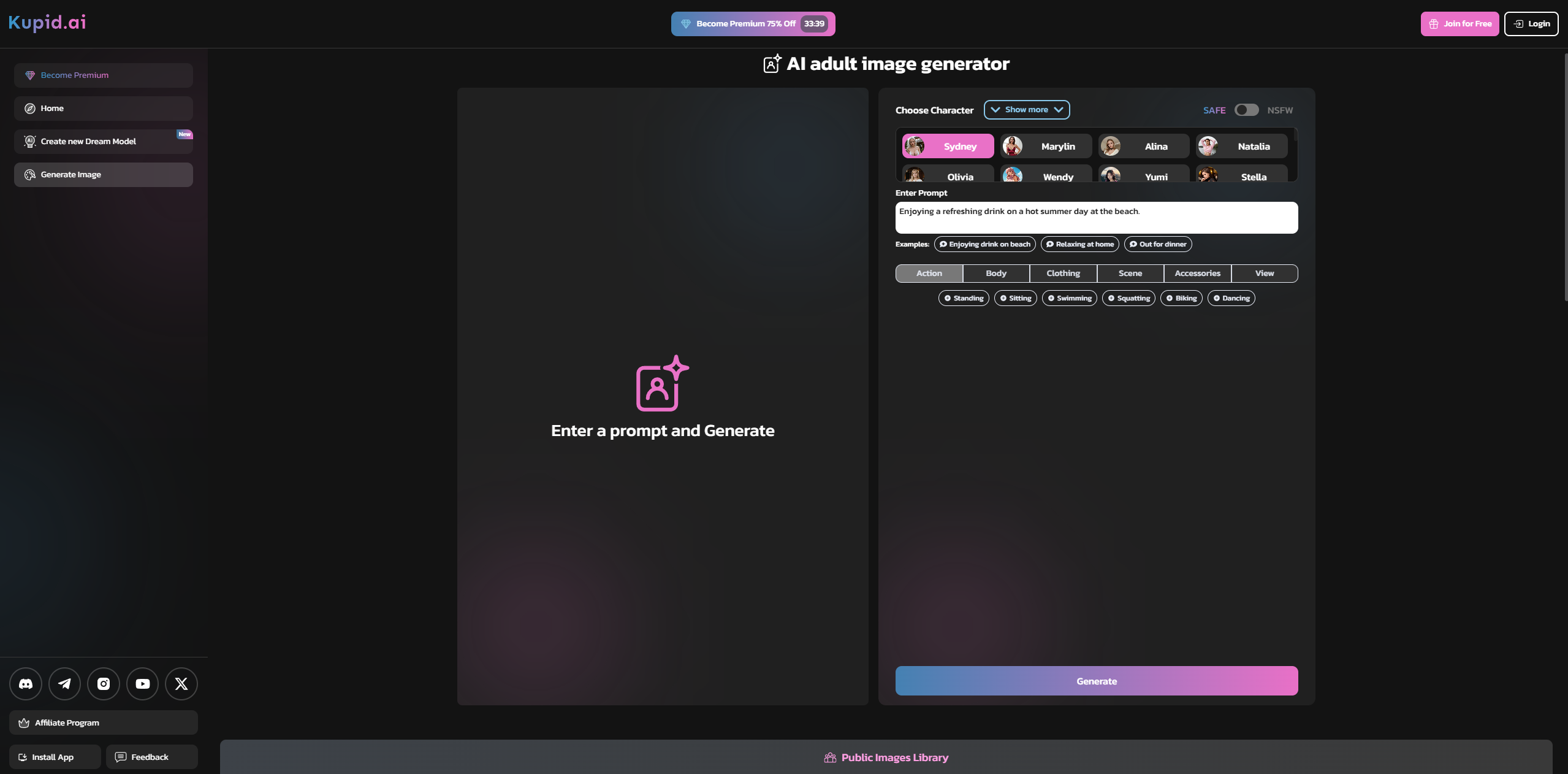Click the Become Premium diamond icon
The width and height of the screenshot is (1568, 774).
click(x=29, y=75)
